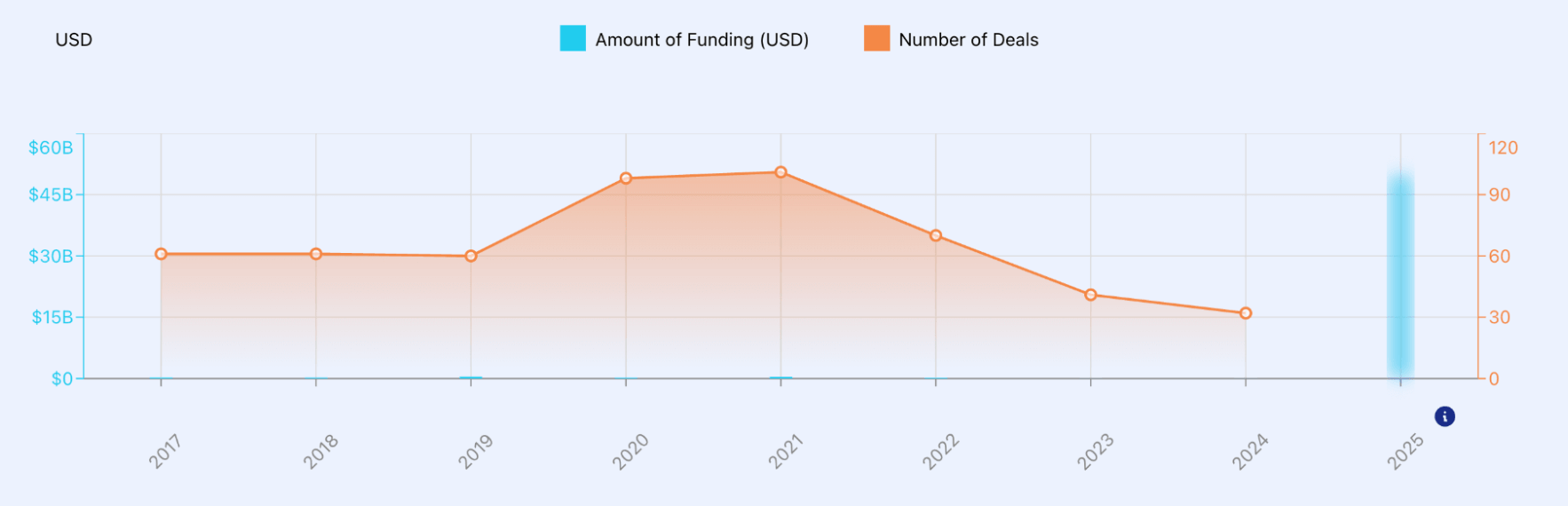Select the 2020 deals data point
Screen dimensions: 1568x506
pyautogui.click(x=626, y=178)
